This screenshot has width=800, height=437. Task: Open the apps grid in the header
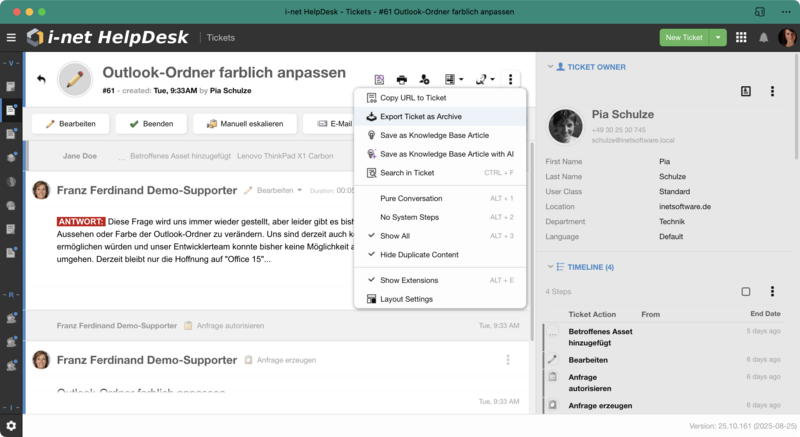[741, 37]
